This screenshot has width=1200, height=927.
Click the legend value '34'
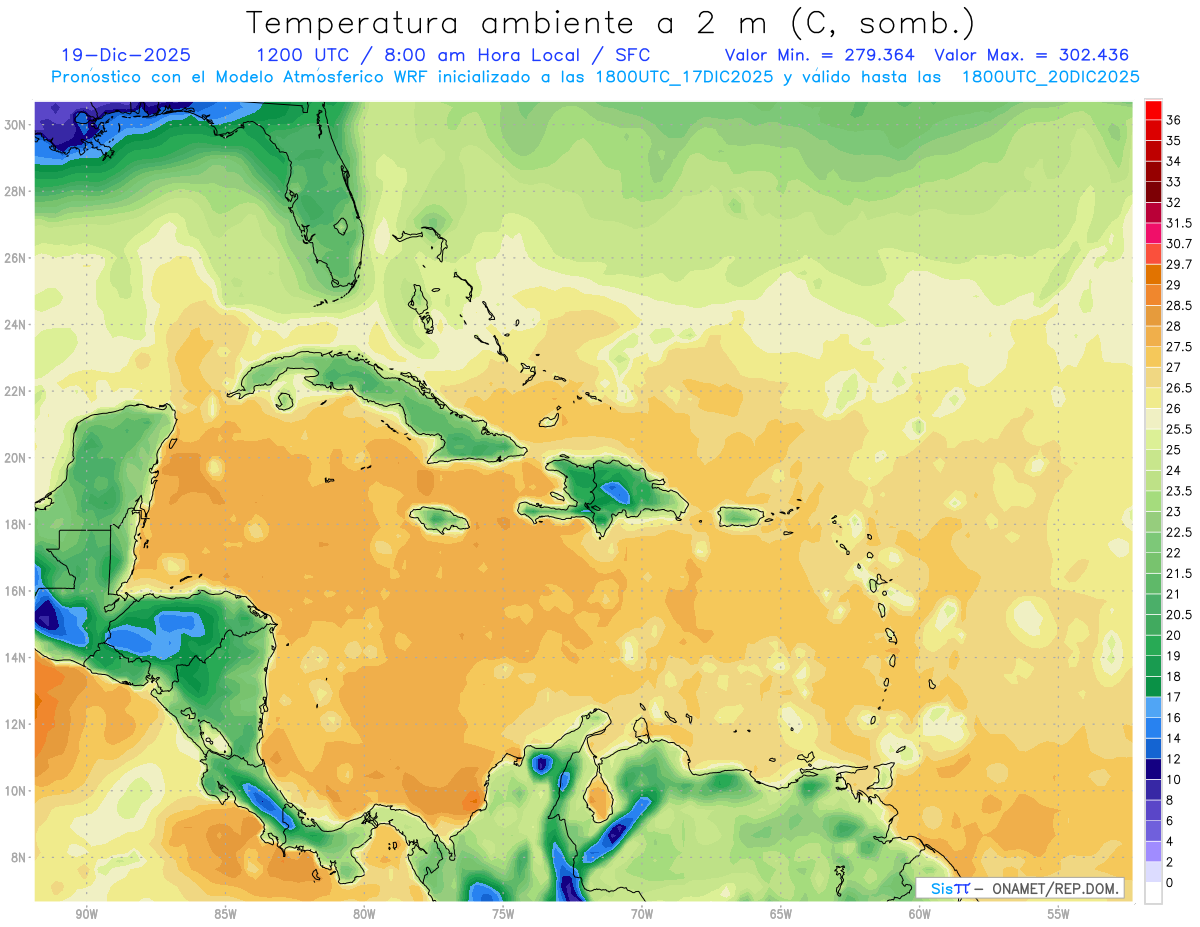click(1174, 161)
